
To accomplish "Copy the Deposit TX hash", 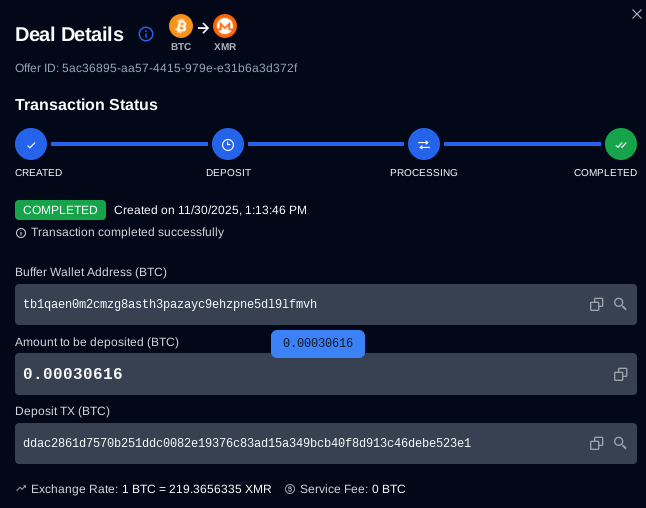I will pyautogui.click(x=596, y=443).
